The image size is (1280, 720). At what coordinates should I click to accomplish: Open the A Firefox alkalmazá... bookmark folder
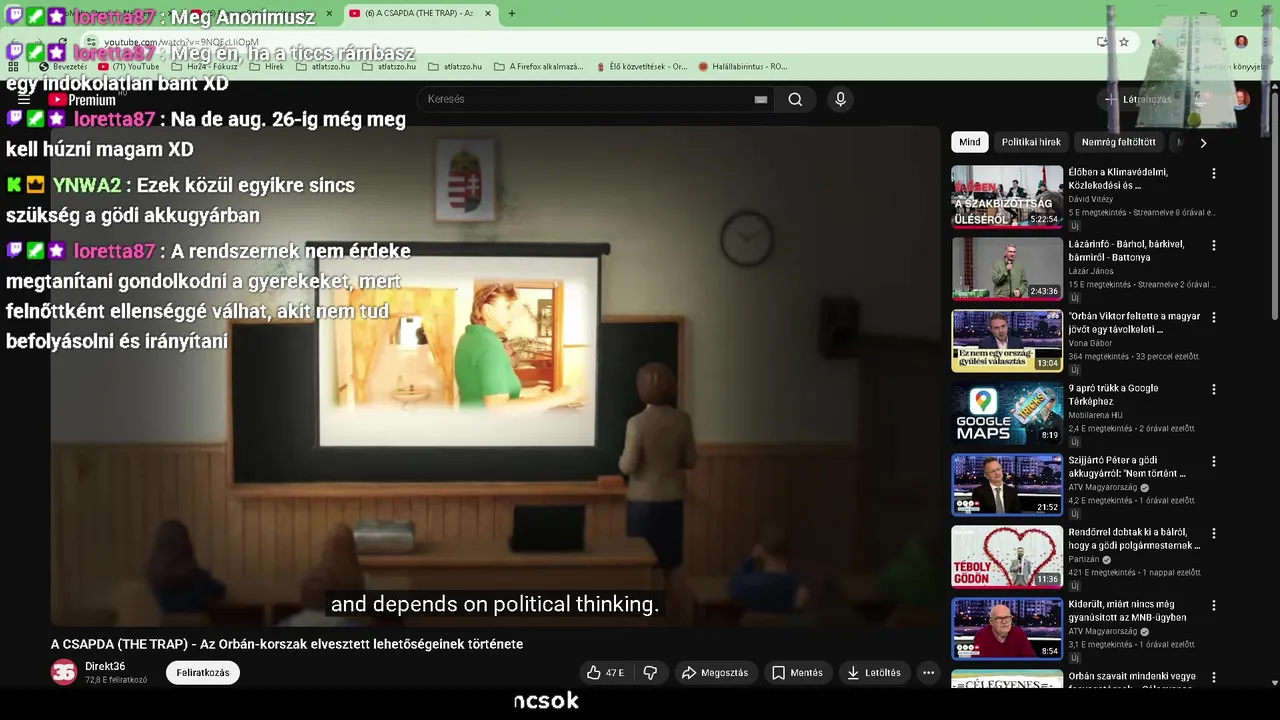(538, 67)
